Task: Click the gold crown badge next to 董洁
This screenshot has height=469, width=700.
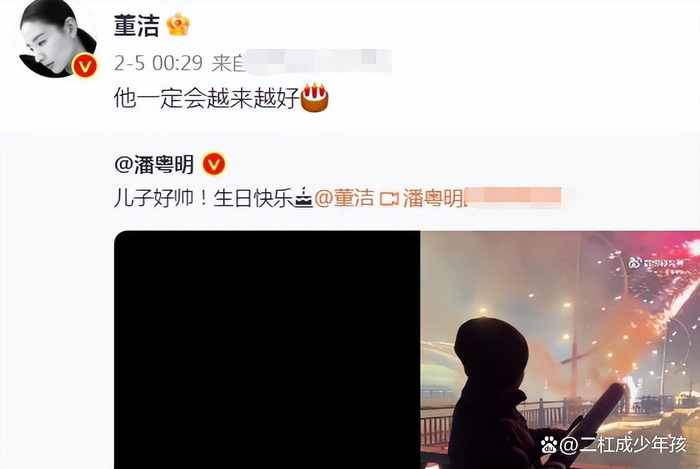Action: tap(178, 25)
